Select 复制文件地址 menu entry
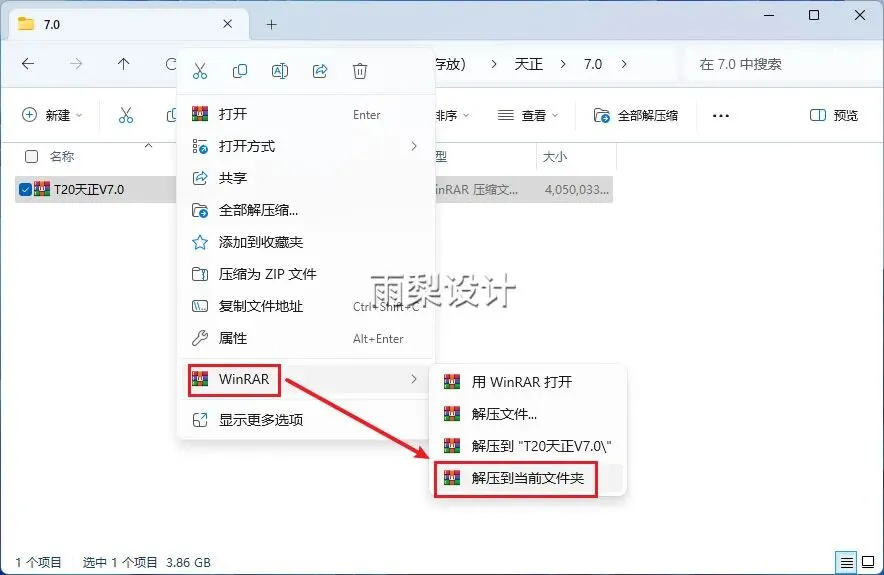Image resolution: width=884 pixels, height=575 pixels. (x=306, y=306)
